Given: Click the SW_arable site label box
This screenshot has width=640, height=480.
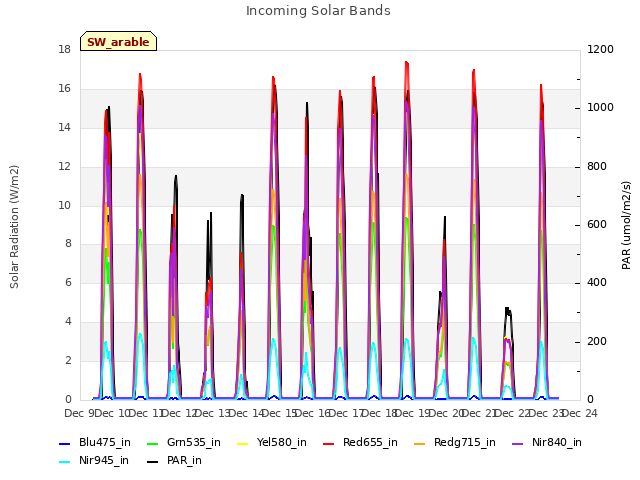Looking at the screenshot, I should tap(118, 41).
